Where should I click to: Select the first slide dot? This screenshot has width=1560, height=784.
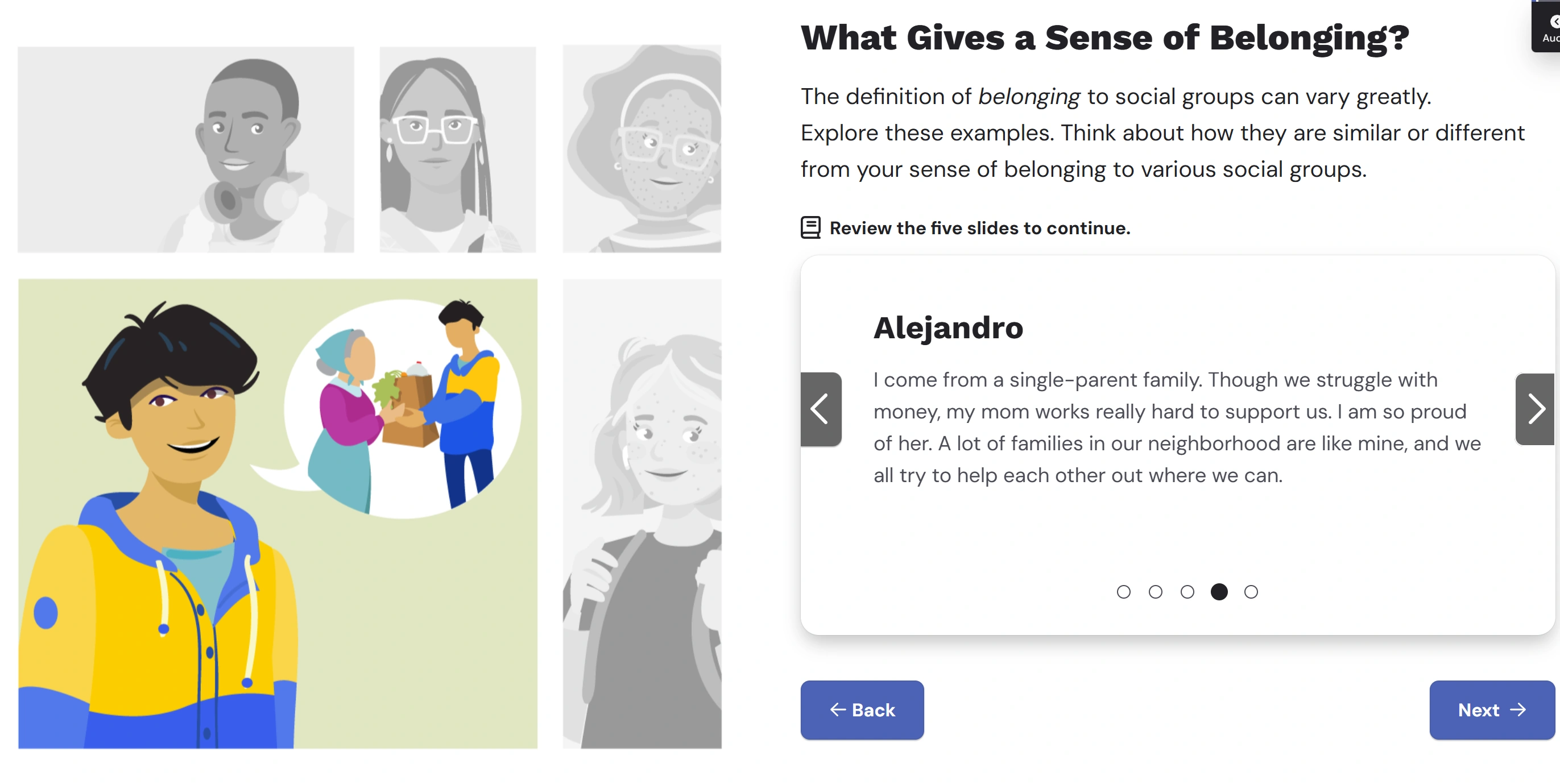[1123, 591]
